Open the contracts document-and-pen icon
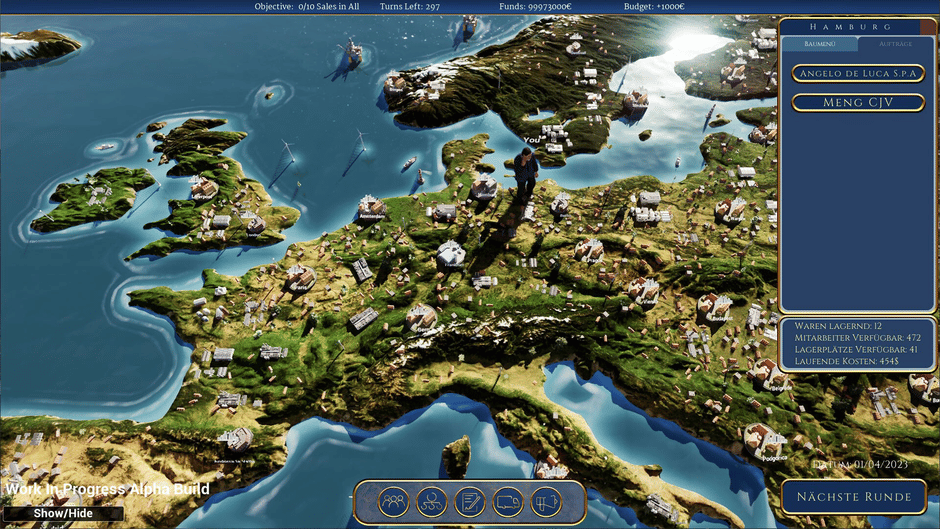940x529 pixels. point(469,501)
